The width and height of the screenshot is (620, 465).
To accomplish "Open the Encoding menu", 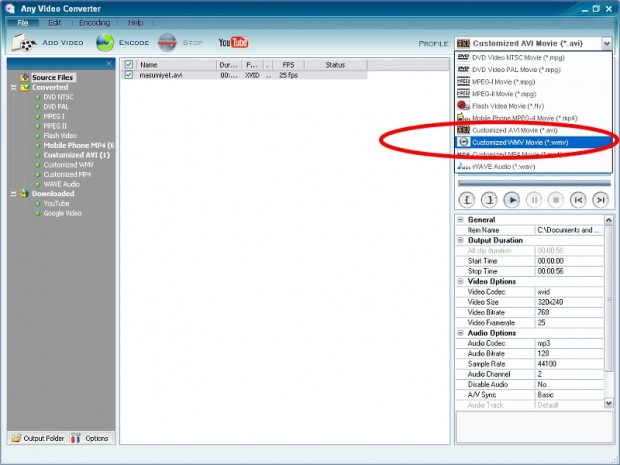I will pyautogui.click(x=95, y=23).
